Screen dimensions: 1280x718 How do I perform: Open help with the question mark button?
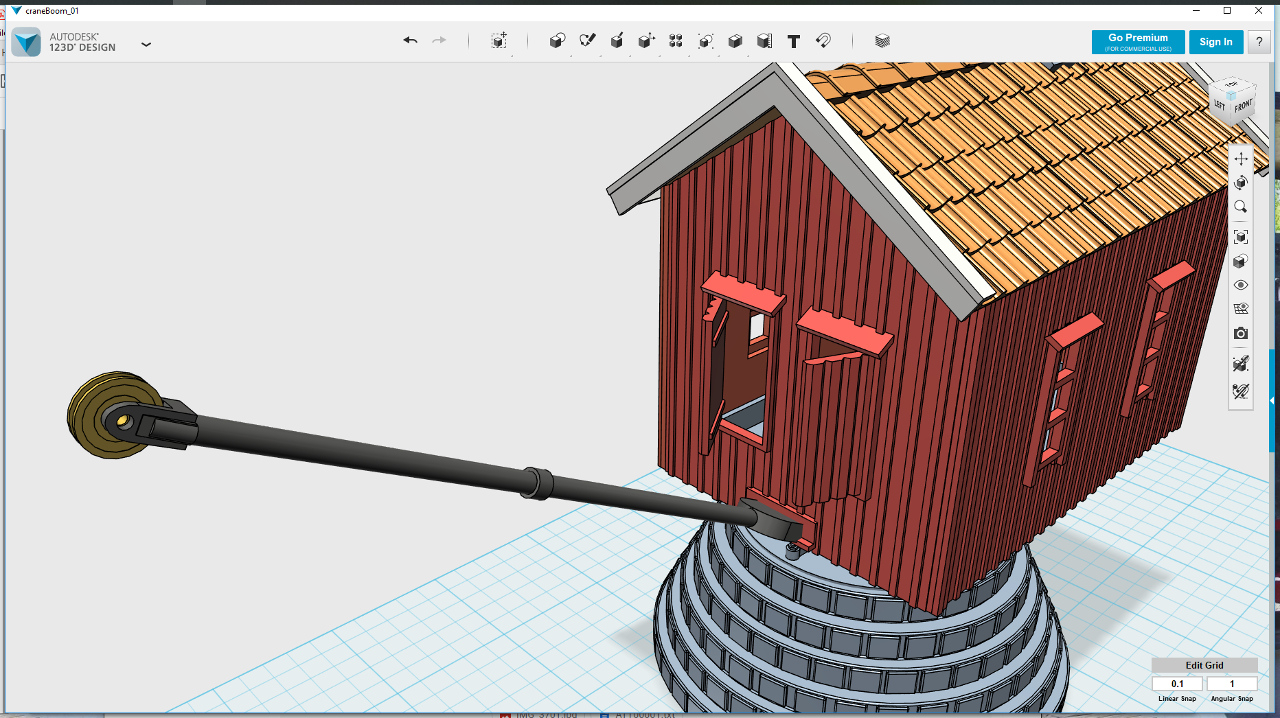coord(1258,42)
